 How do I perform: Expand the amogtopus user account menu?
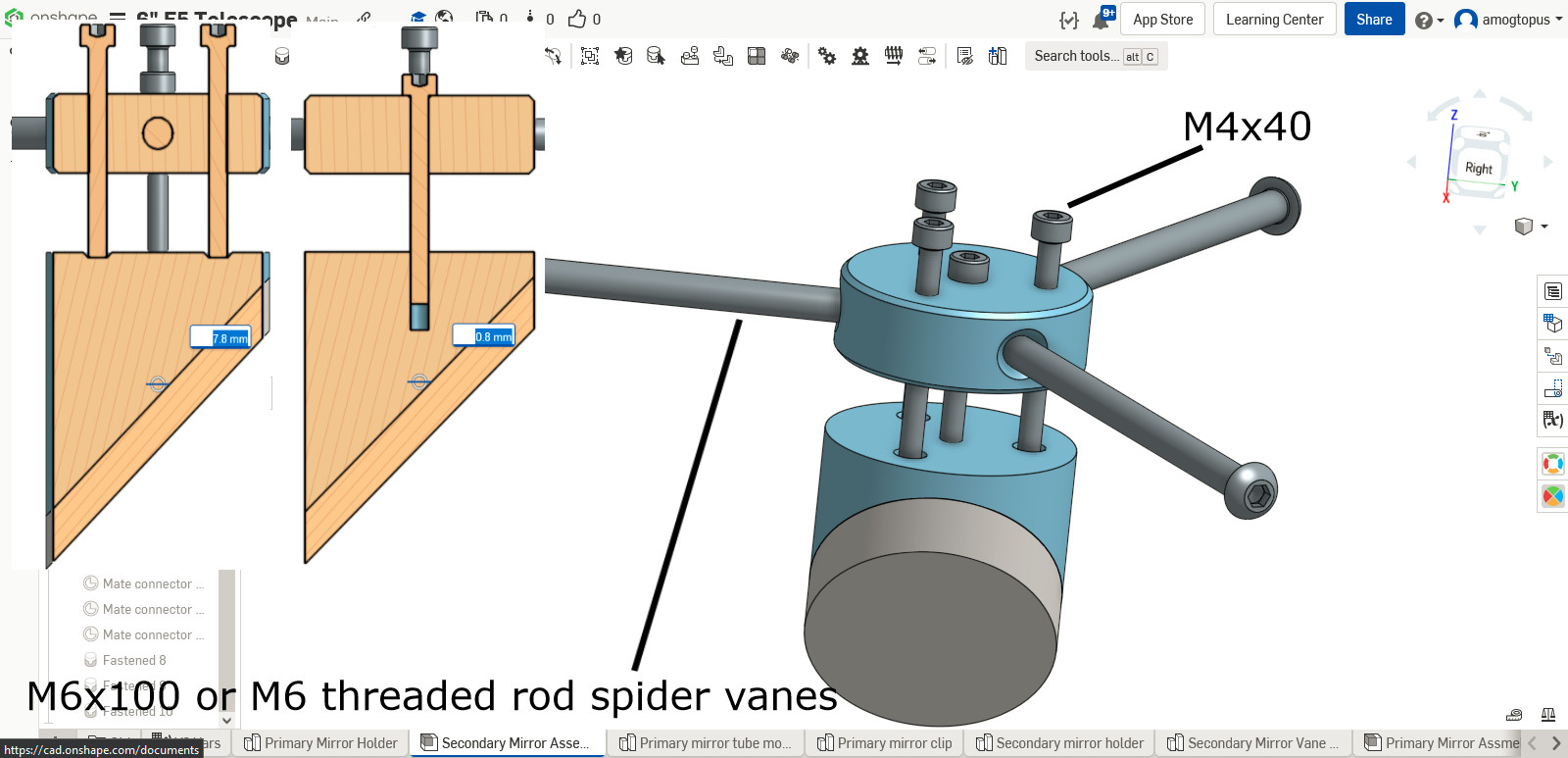coord(1508,20)
